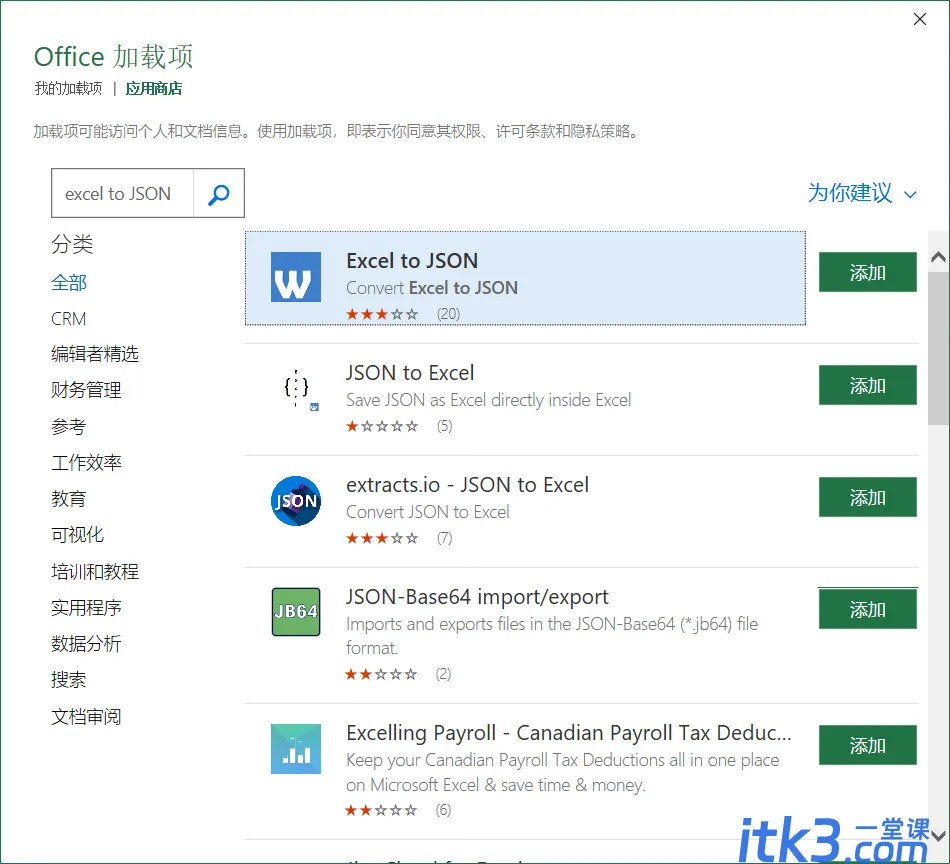Click the 'Imports and exports files' description
Image resolution: width=950 pixels, height=864 pixels.
[x=552, y=636]
